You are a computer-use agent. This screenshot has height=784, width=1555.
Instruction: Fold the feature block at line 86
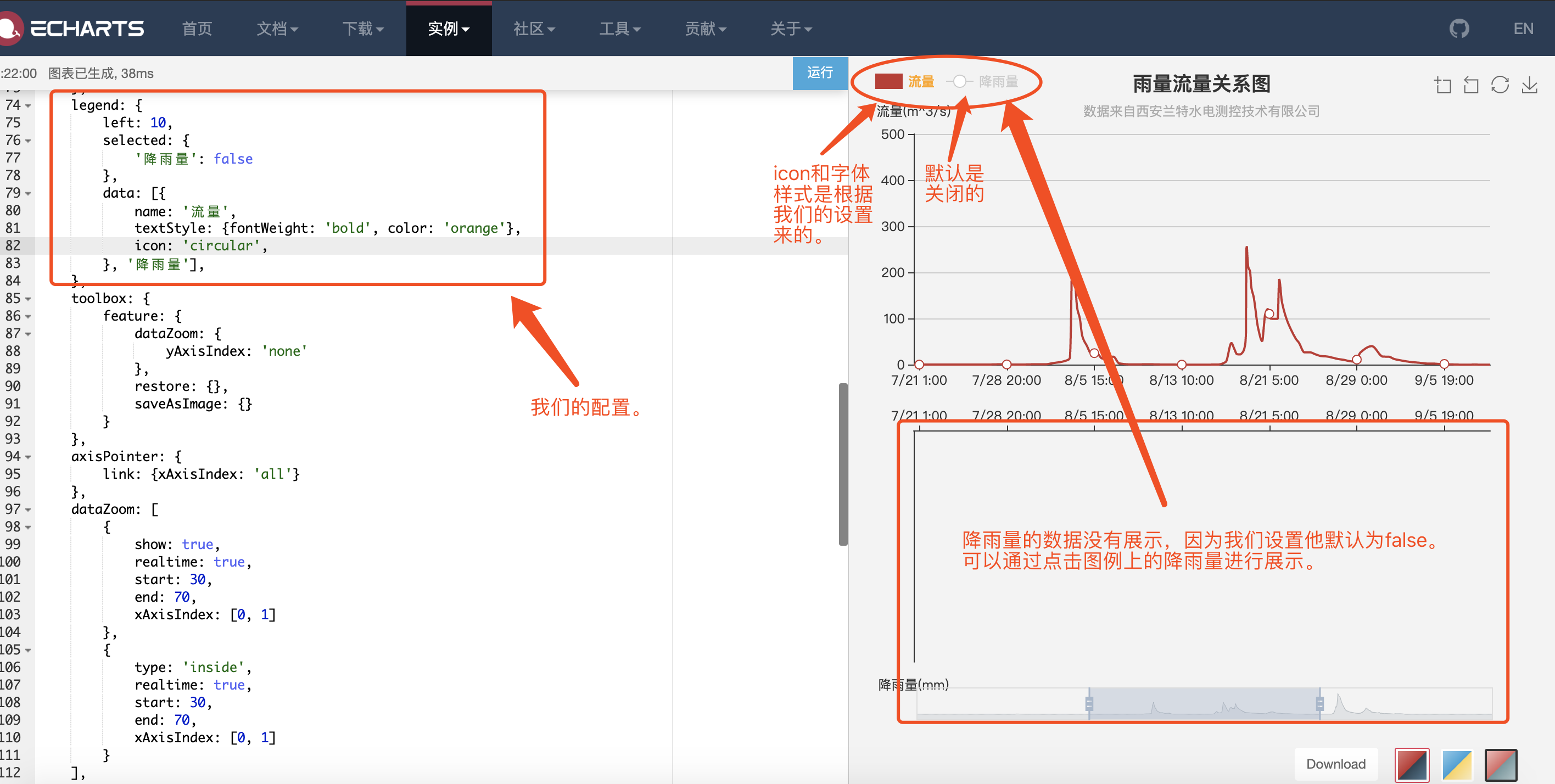pos(28,316)
